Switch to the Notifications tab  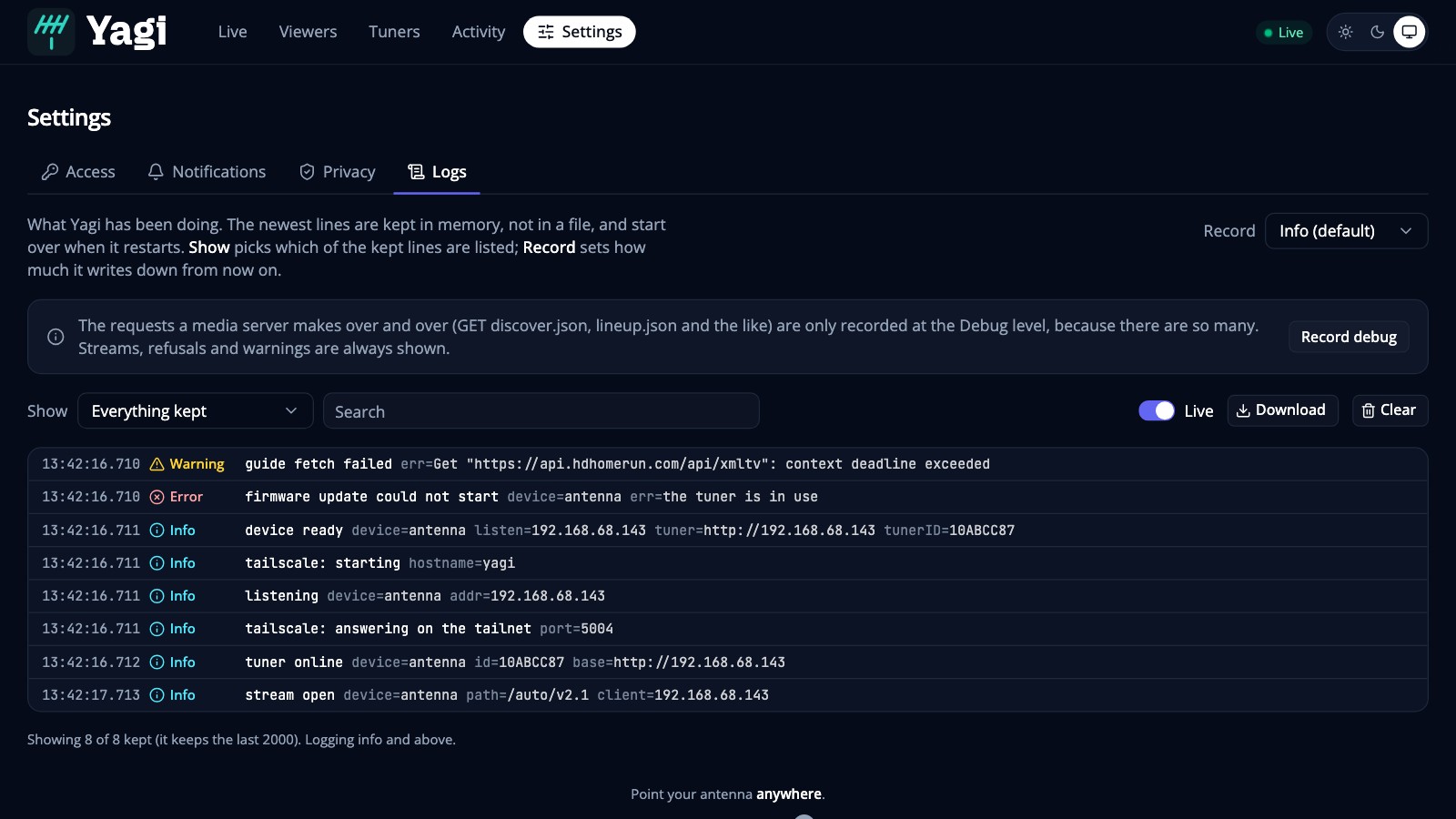point(207,172)
